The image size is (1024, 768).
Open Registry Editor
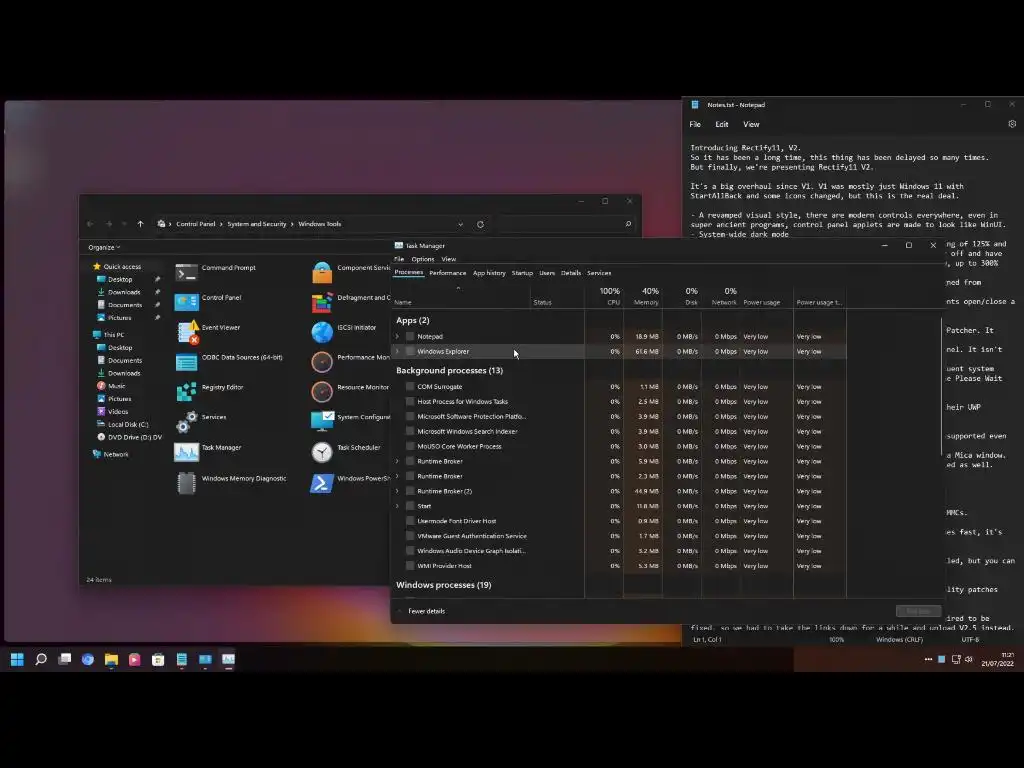[209, 391]
